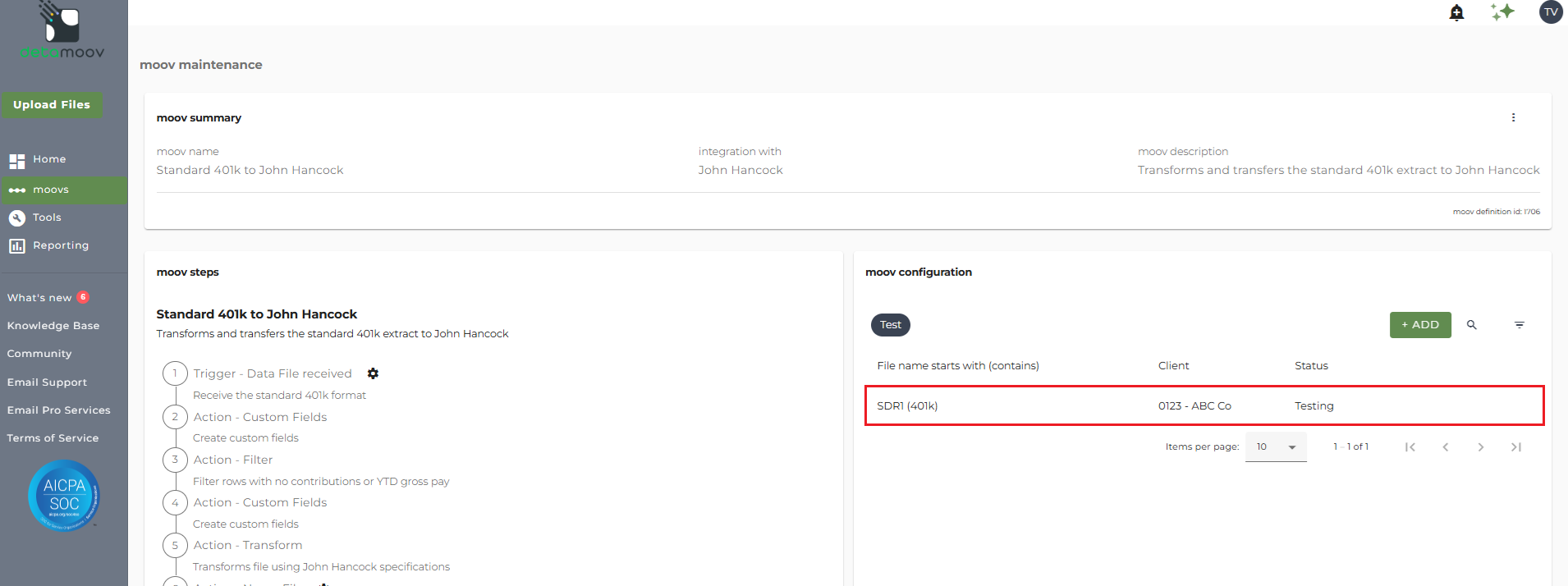The height and width of the screenshot is (586, 1568).
Task: Open Terms of Service link
Action: click(x=53, y=438)
